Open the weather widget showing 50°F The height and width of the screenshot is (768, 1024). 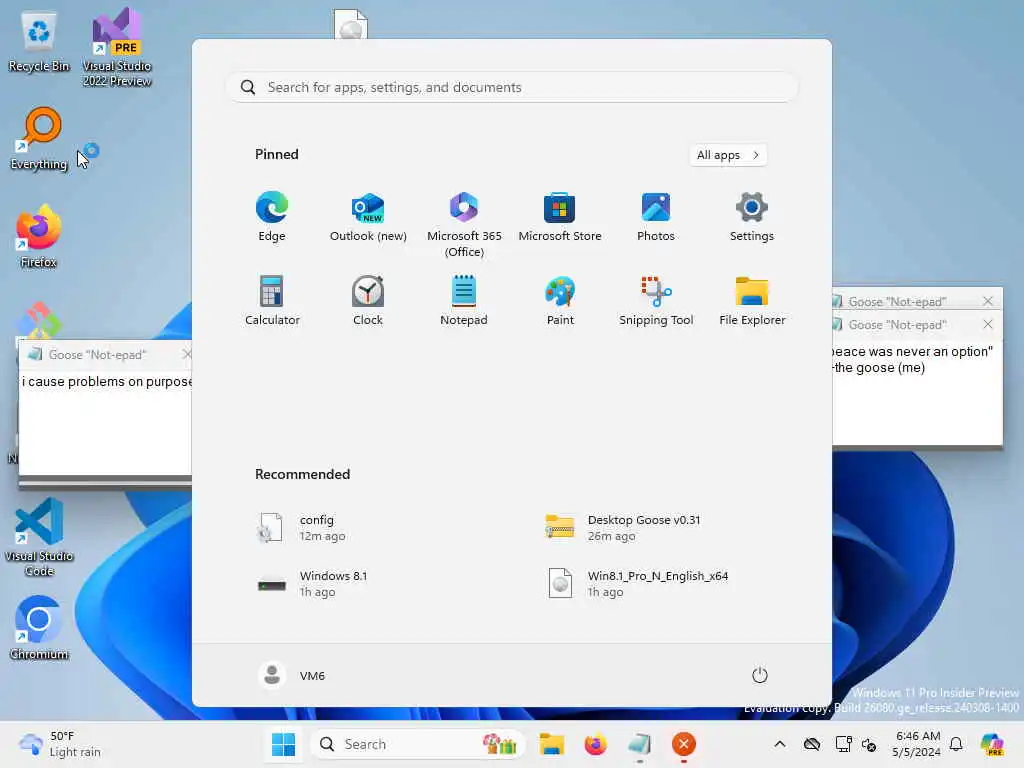60,744
